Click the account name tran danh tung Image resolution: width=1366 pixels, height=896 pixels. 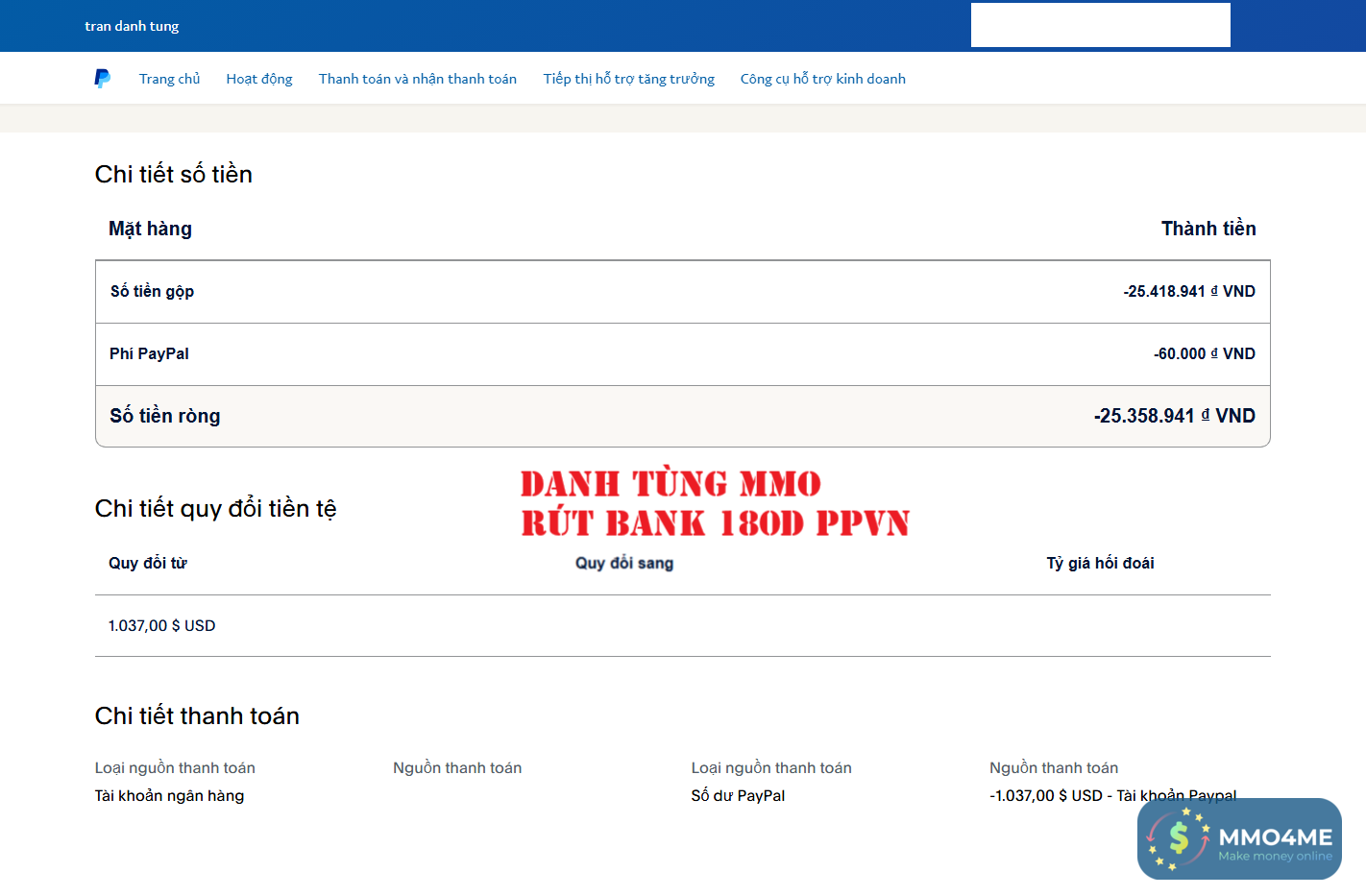tap(132, 26)
